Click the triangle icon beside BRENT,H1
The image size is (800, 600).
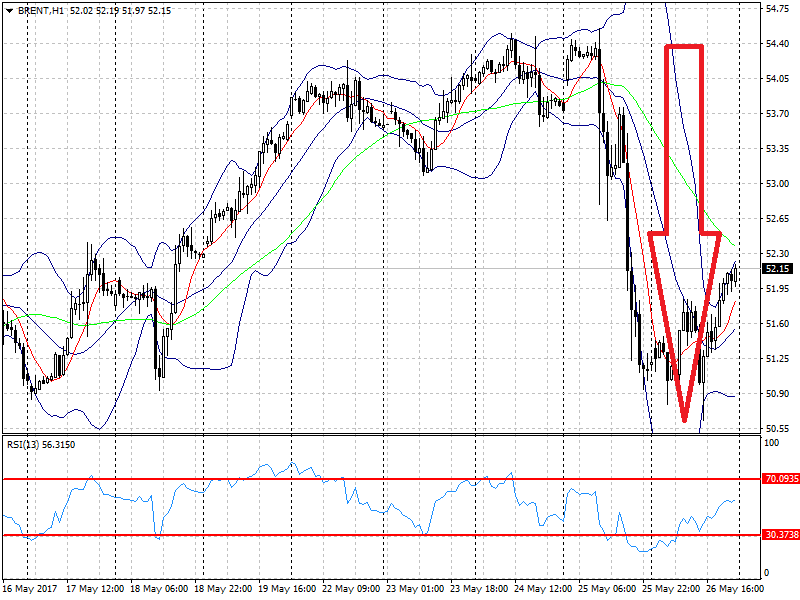pos(8,10)
